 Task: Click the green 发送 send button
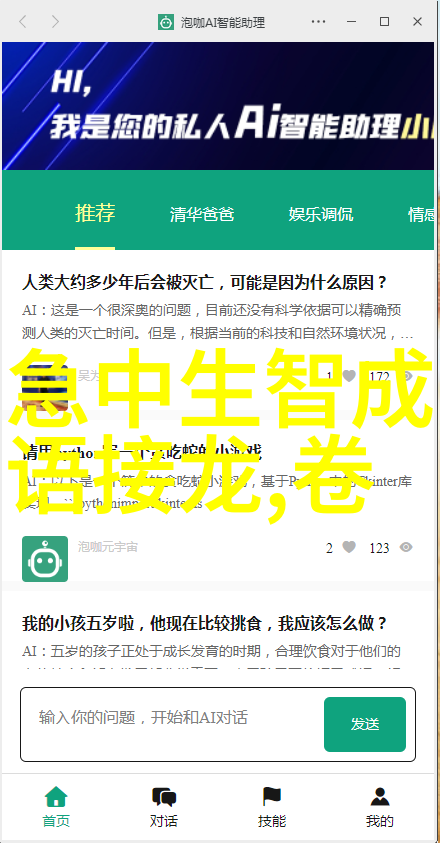[365, 724]
